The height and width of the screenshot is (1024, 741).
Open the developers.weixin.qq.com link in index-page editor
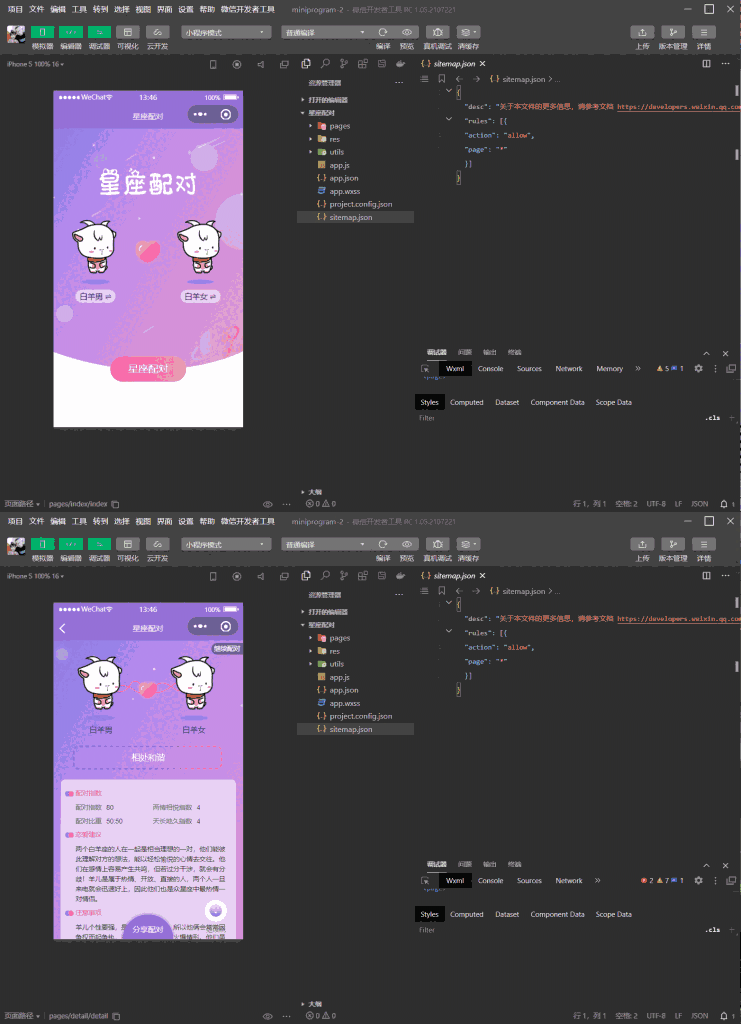(678, 106)
